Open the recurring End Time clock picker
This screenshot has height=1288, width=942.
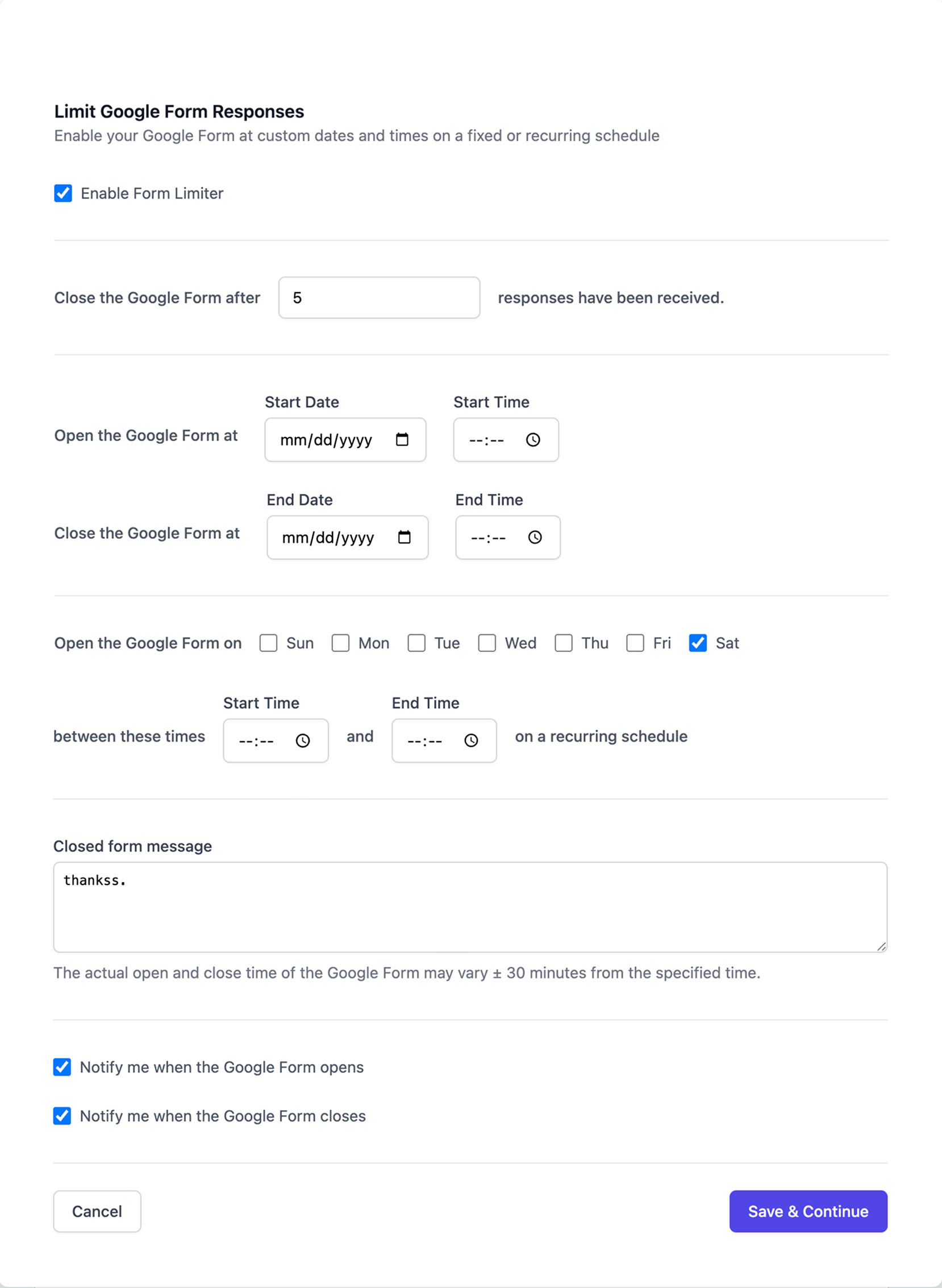(x=472, y=741)
